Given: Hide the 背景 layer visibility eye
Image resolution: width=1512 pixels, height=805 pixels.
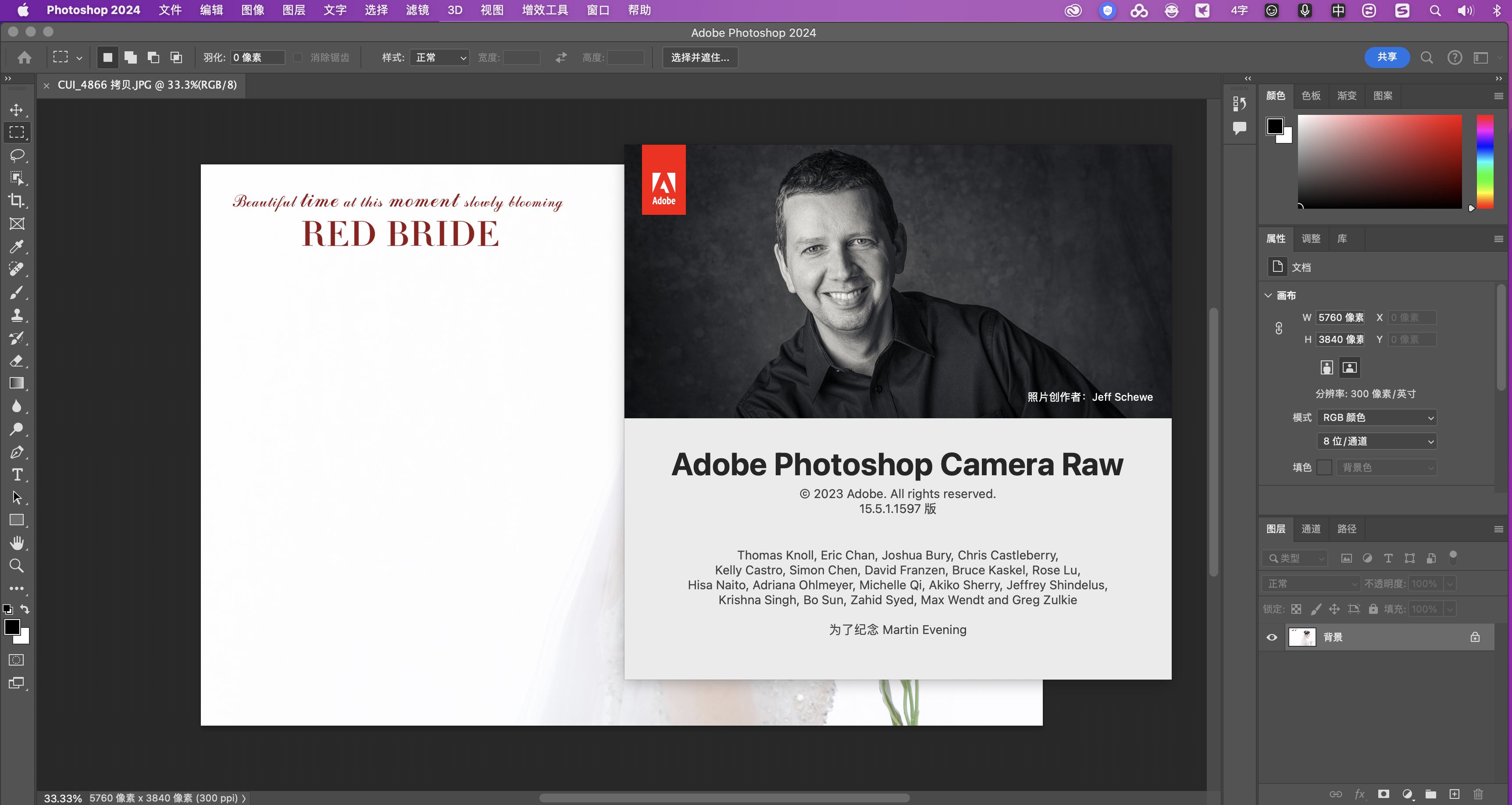Looking at the screenshot, I should tap(1271, 637).
